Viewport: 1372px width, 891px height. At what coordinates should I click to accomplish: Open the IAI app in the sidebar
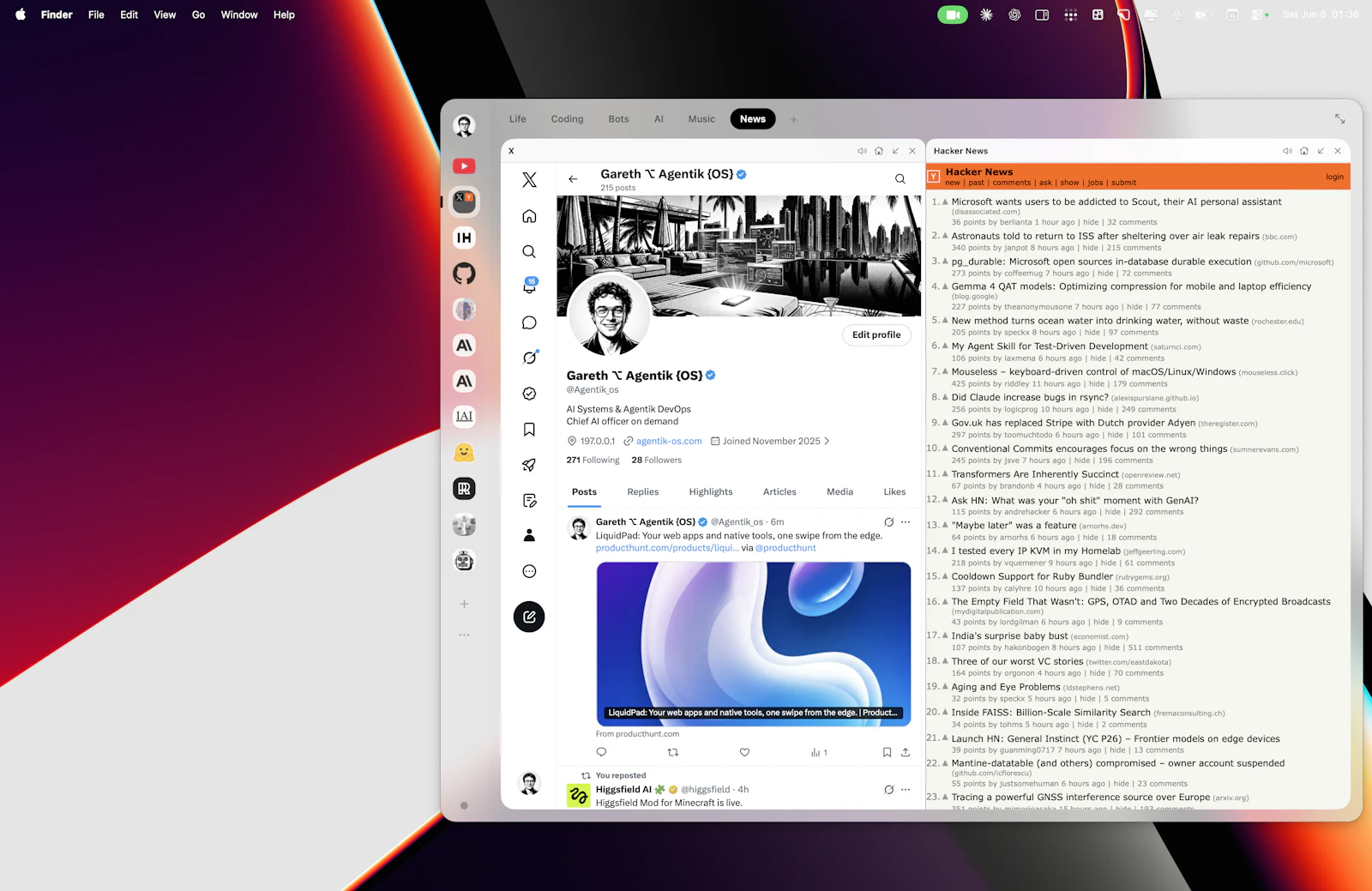464,417
